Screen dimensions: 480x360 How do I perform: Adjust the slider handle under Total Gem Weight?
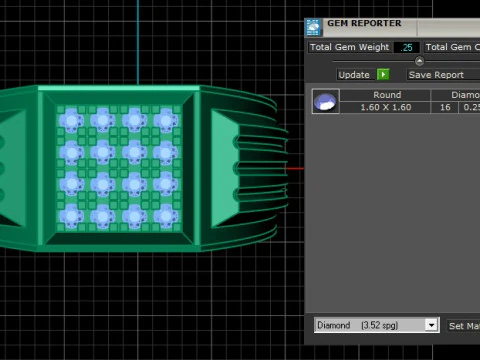click(x=419, y=61)
